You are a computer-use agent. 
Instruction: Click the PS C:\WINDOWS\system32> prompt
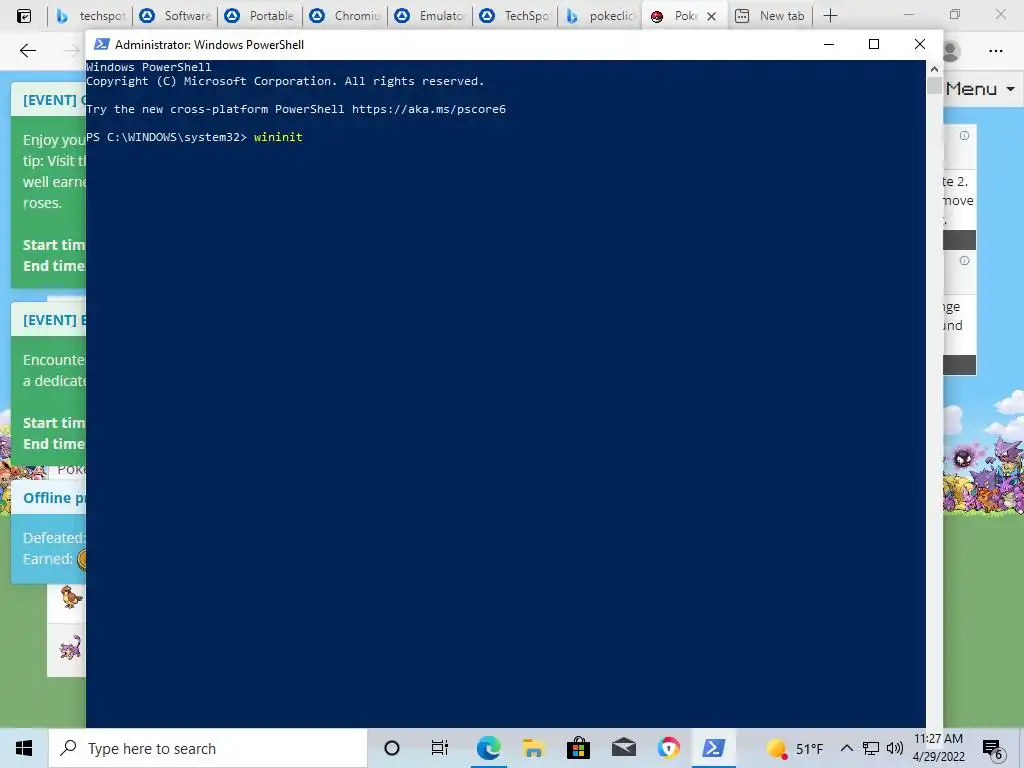click(x=167, y=137)
